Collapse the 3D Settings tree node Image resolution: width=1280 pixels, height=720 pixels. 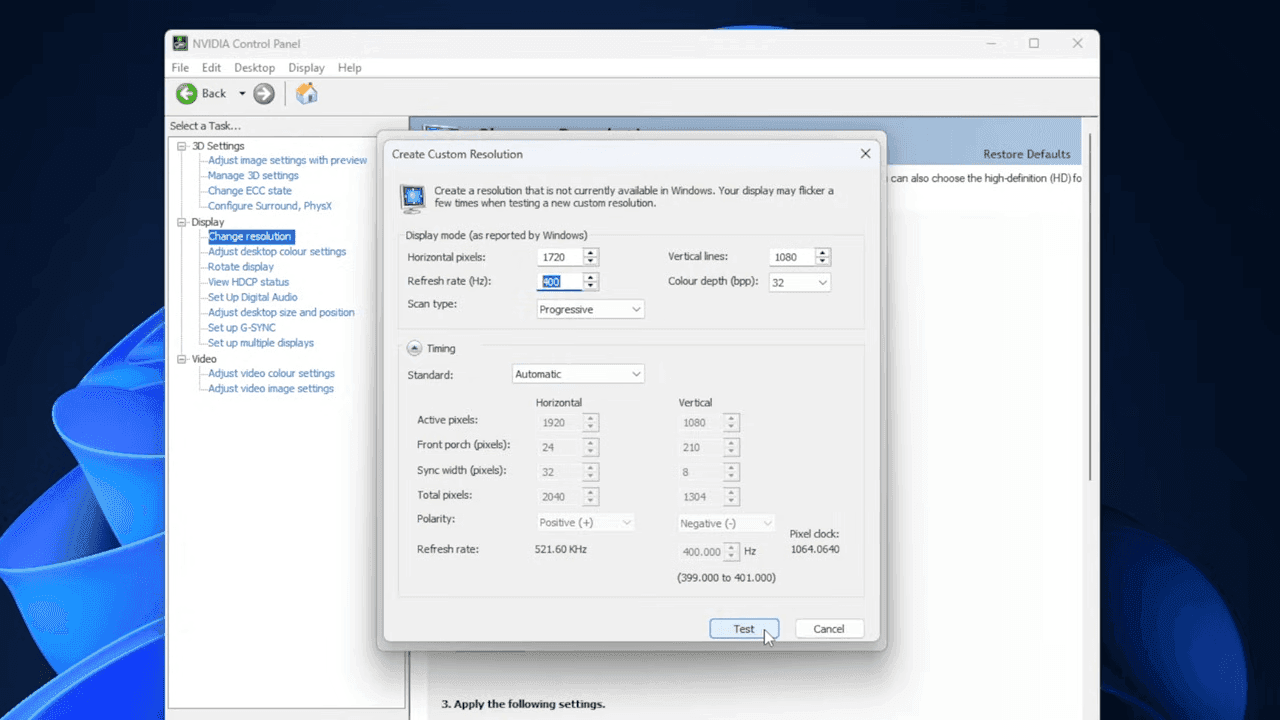click(x=182, y=146)
